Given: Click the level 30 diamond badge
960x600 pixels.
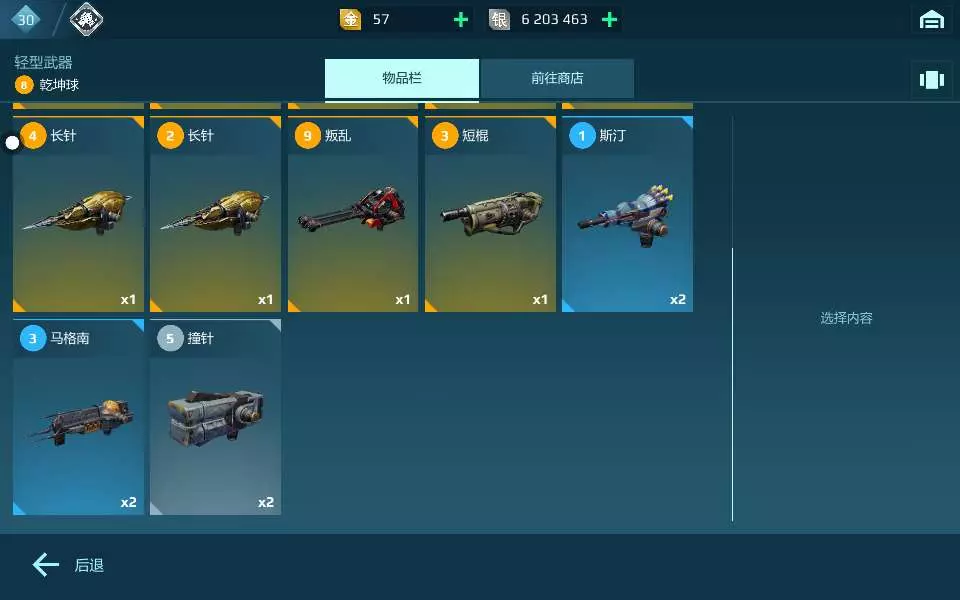Looking at the screenshot, I should pyautogui.click(x=26, y=20).
